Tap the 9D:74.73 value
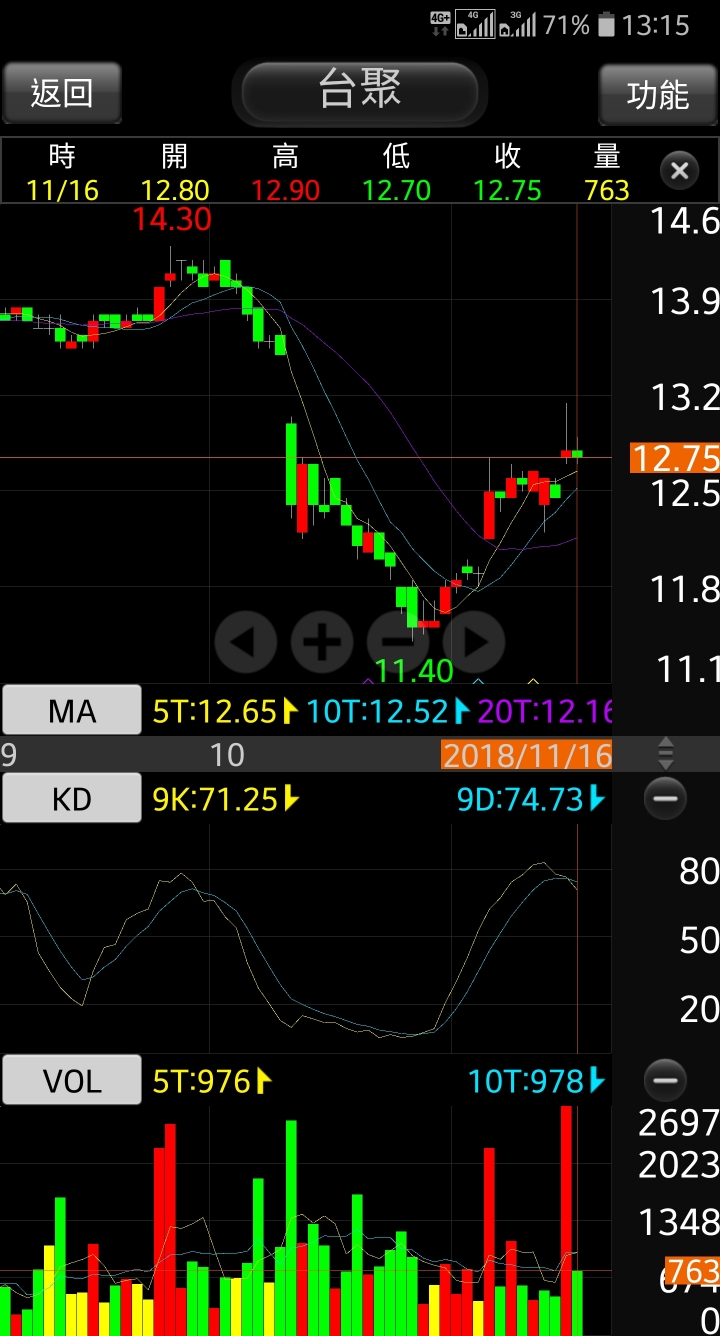 [531, 798]
